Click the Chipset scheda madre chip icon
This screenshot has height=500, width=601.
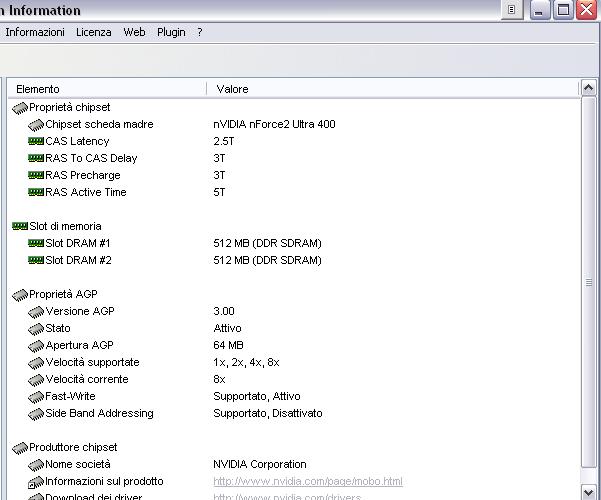coord(36,125)
